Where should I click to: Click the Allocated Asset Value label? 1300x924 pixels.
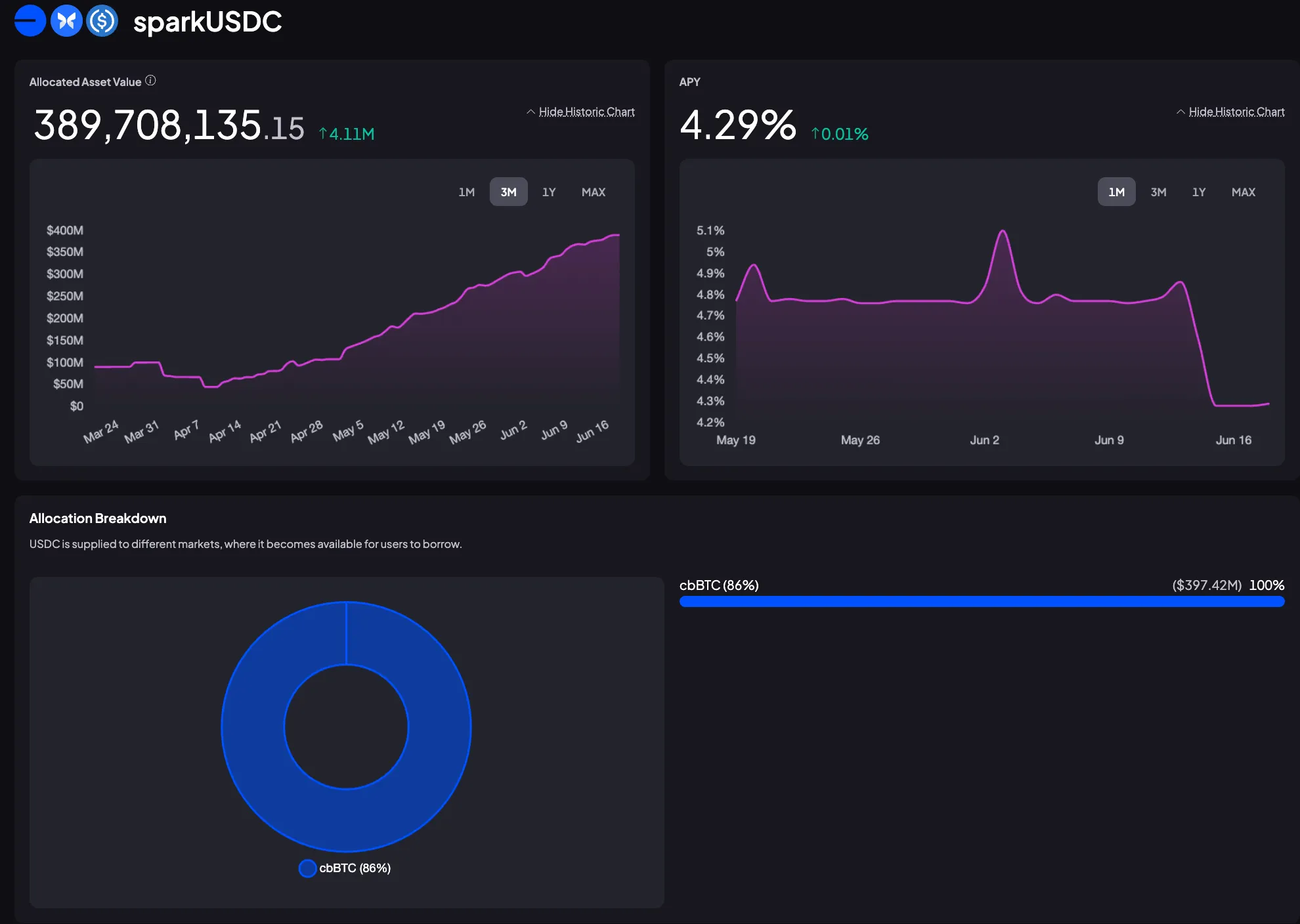pos(85,82)
